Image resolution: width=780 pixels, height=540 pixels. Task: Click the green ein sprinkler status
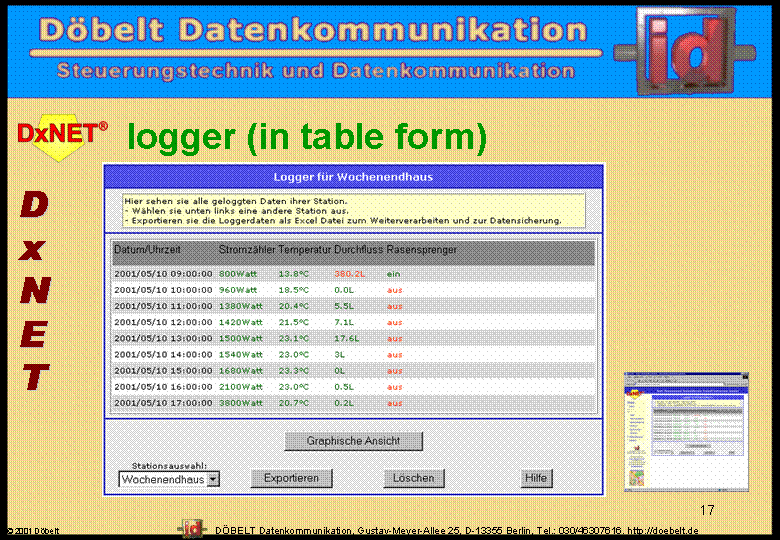tap(393, 274)
